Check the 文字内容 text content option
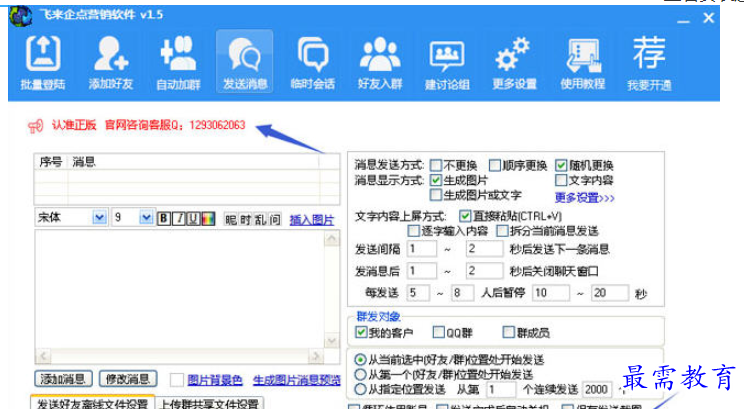The image size is (744, 409). (x=561, y=180)
